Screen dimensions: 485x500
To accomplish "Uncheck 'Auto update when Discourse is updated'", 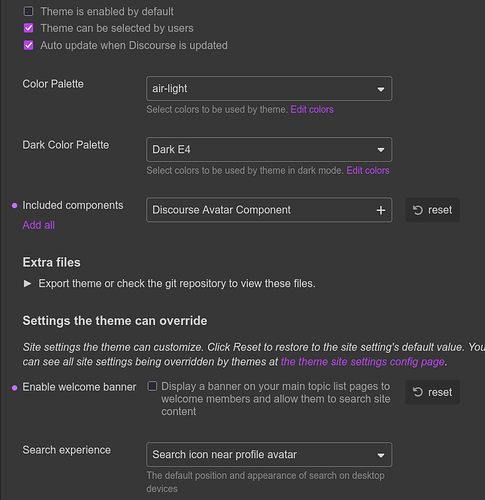I will point(29,45).
